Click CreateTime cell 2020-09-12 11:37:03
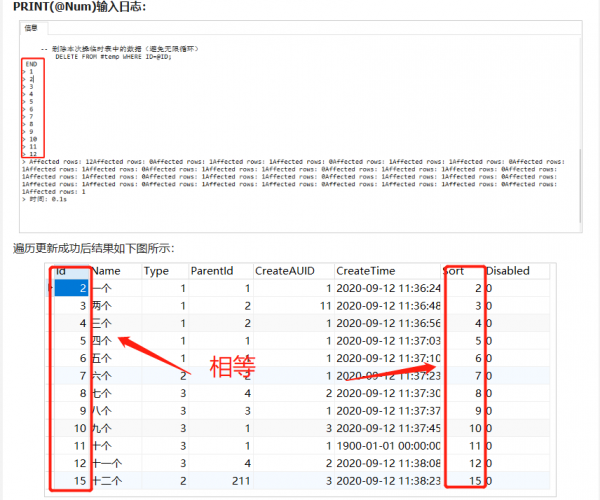Image resolution: width=600 pixels, height=500 pixels. click(388, 340)
